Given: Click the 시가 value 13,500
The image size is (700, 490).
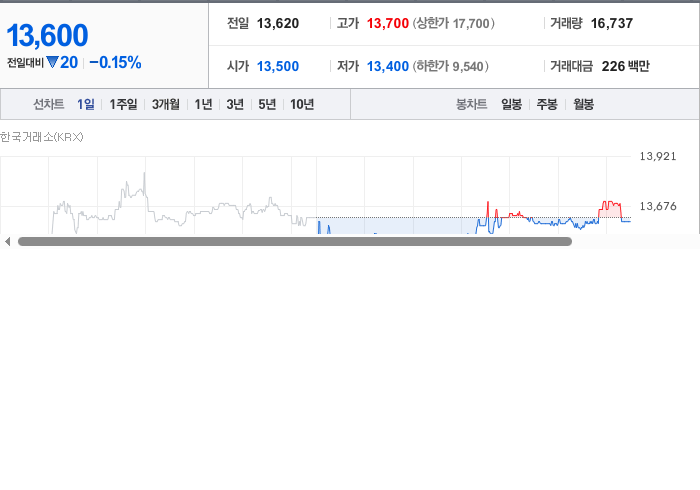Looking at the screenshot, I should tap(278, 66).
